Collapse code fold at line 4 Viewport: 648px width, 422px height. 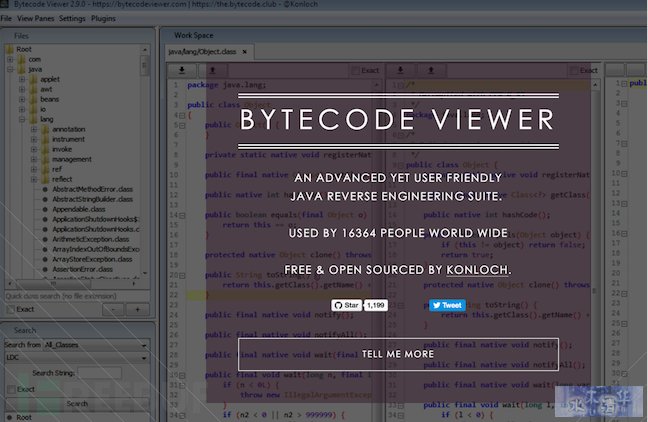pos(182,116)
